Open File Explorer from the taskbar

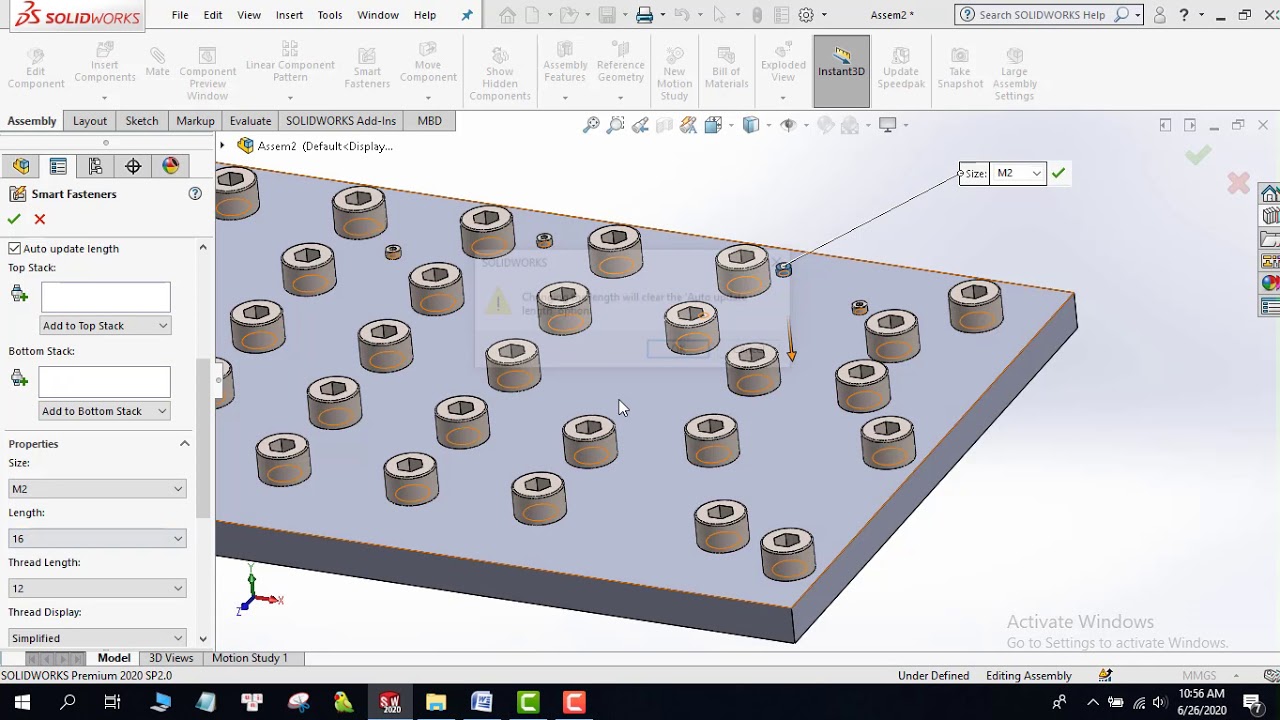[x=436, y=702]
